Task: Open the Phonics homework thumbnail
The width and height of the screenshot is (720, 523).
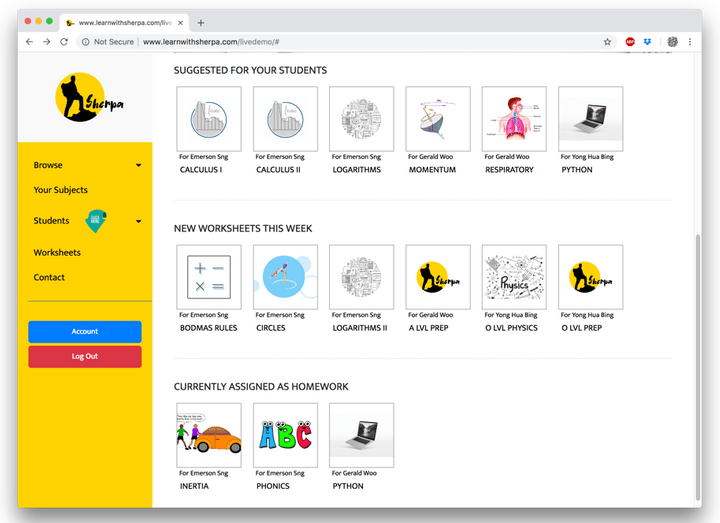Action: (x=285, y=435)
